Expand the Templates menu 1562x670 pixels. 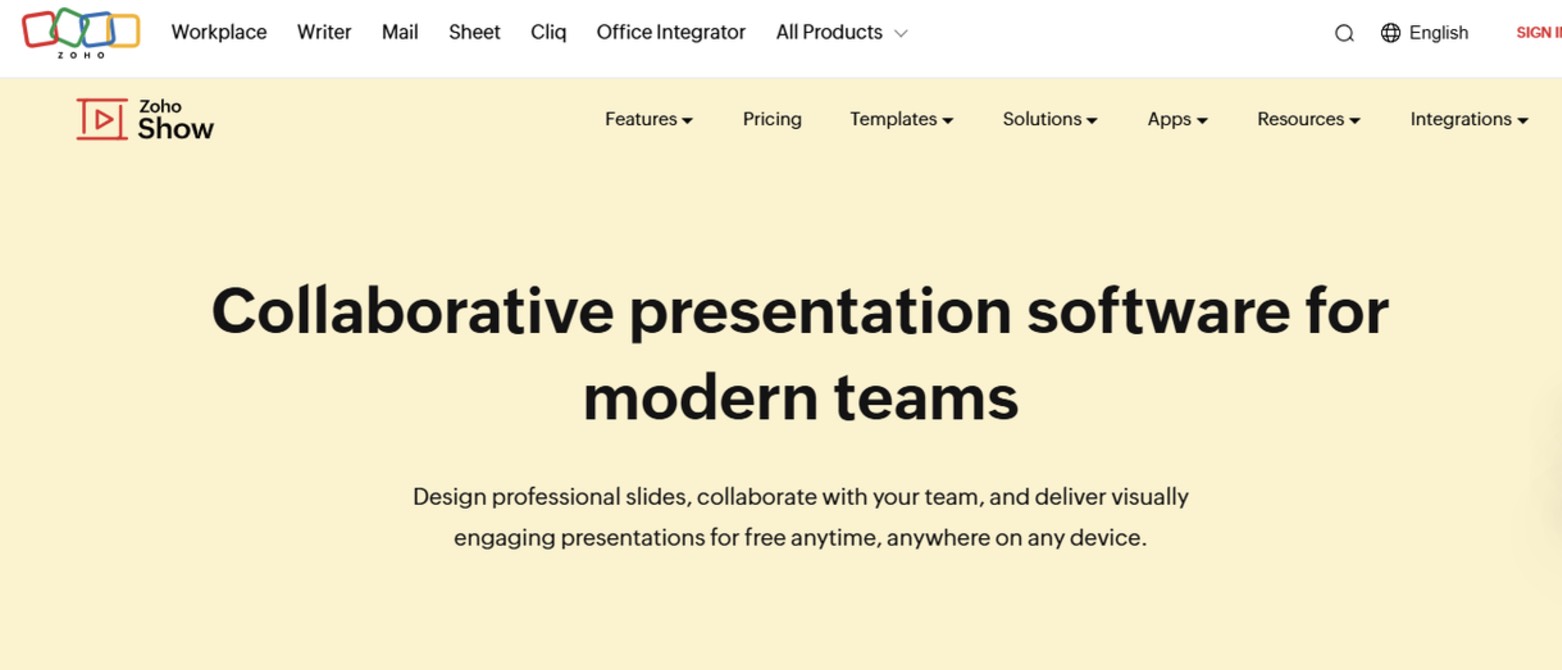902,119
